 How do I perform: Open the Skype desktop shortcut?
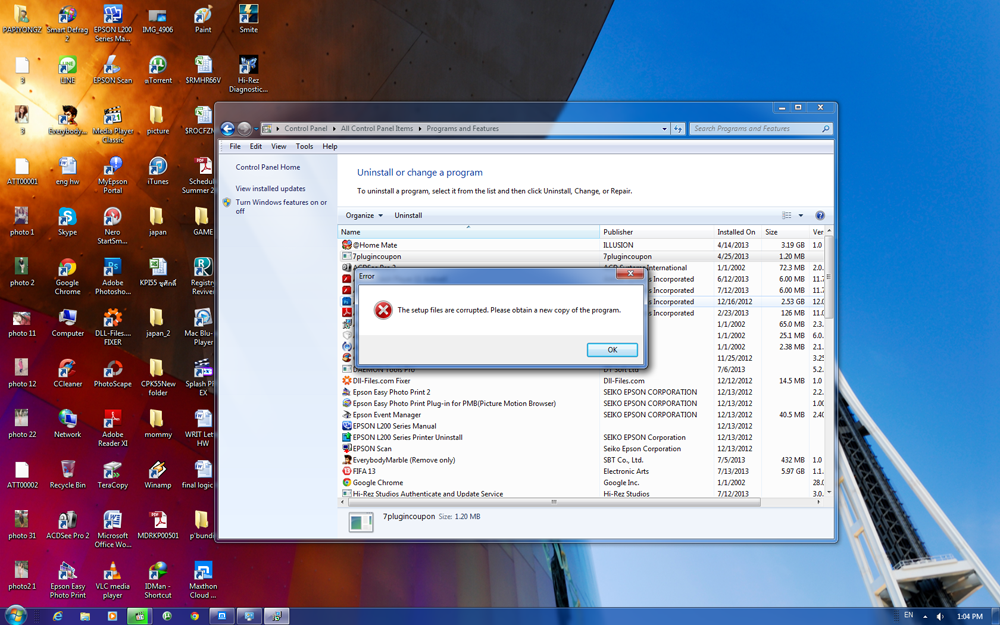point(68,221)
